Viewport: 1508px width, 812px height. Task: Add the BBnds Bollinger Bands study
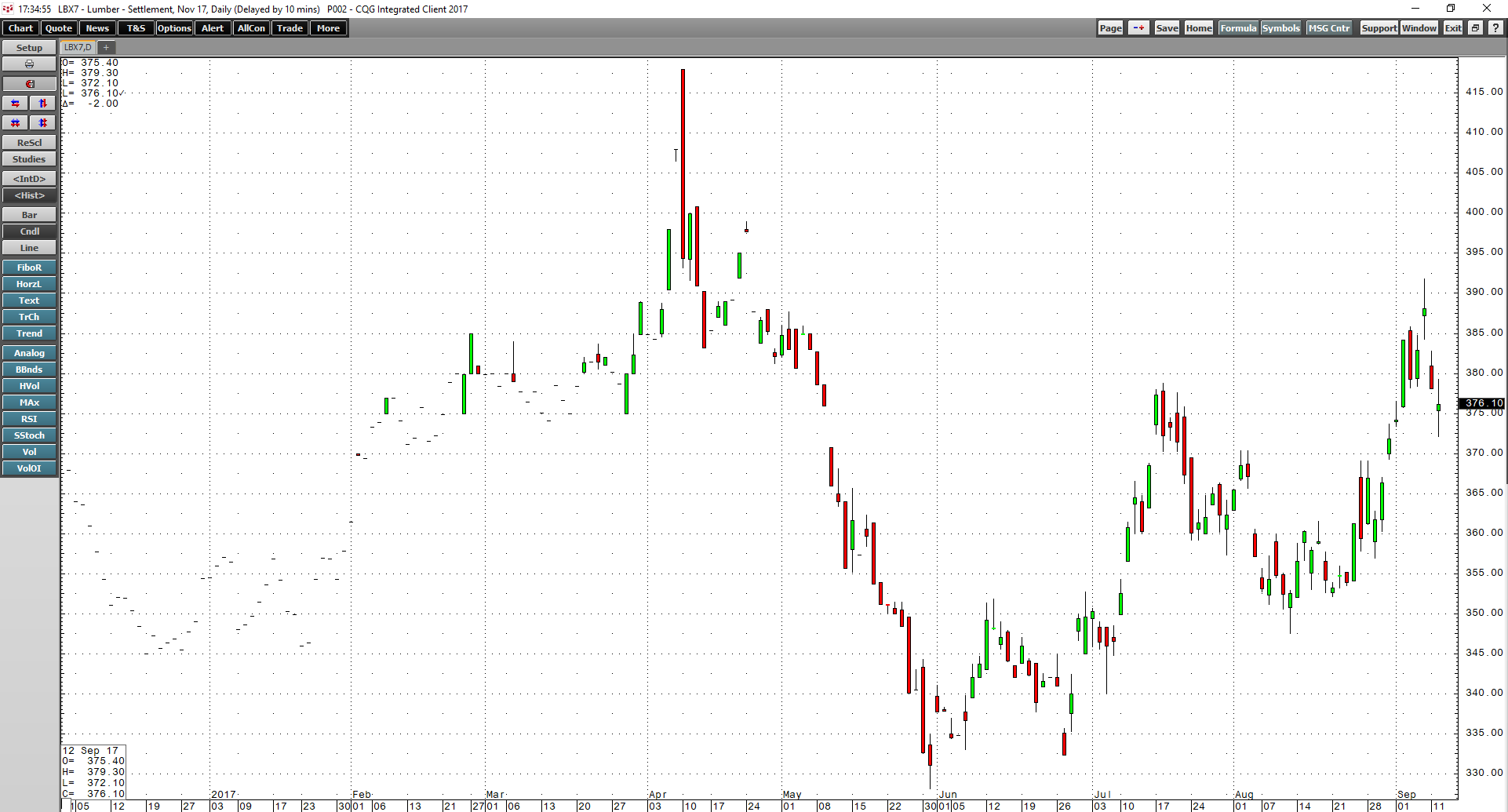(x=29, y=370)
